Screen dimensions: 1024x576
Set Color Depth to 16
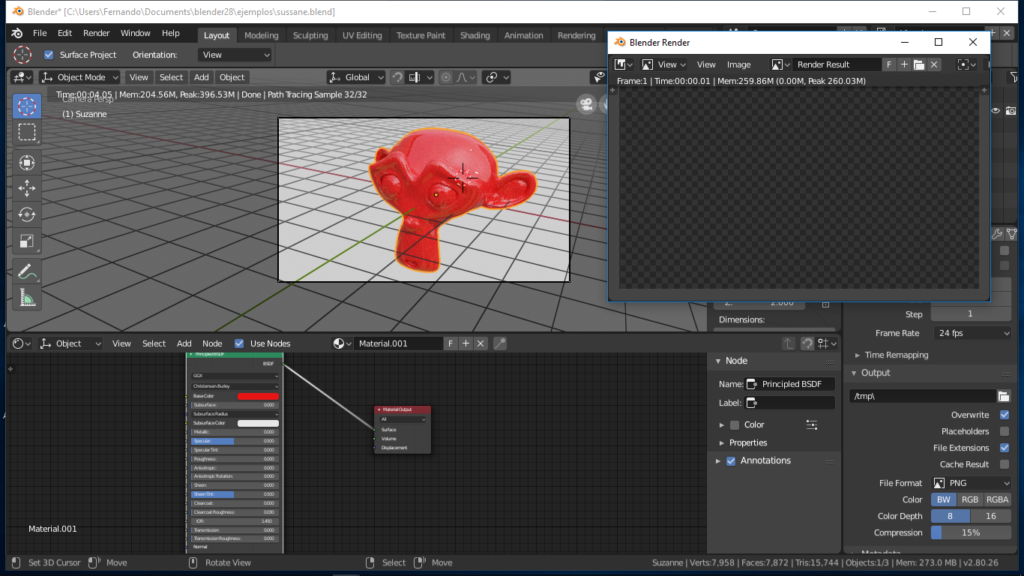(x=990, y=516)
